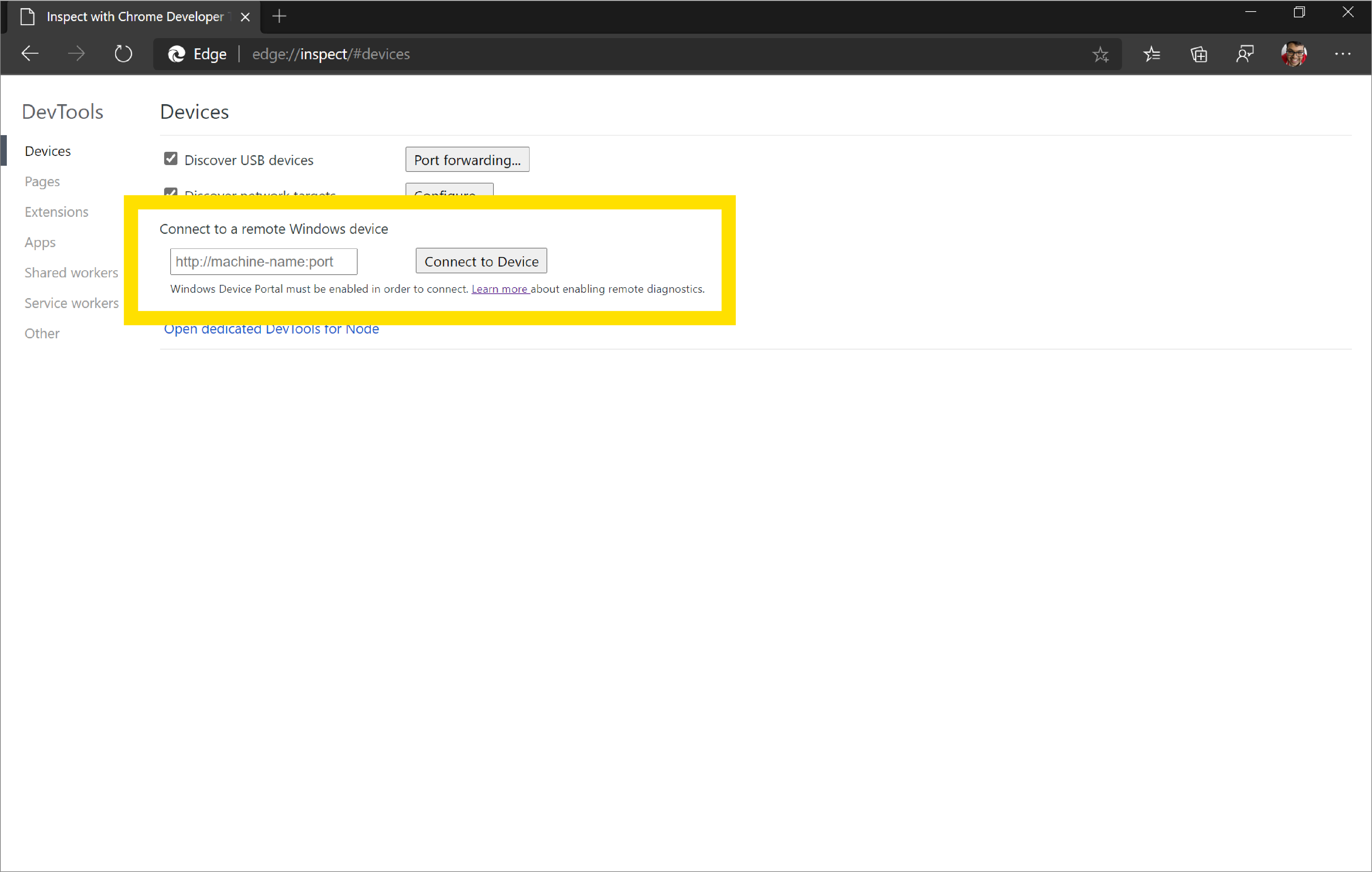This screenshot has height=872, width=1372.
Task: Open dedicated DevTools for Node link
Action: click(271, 328)
